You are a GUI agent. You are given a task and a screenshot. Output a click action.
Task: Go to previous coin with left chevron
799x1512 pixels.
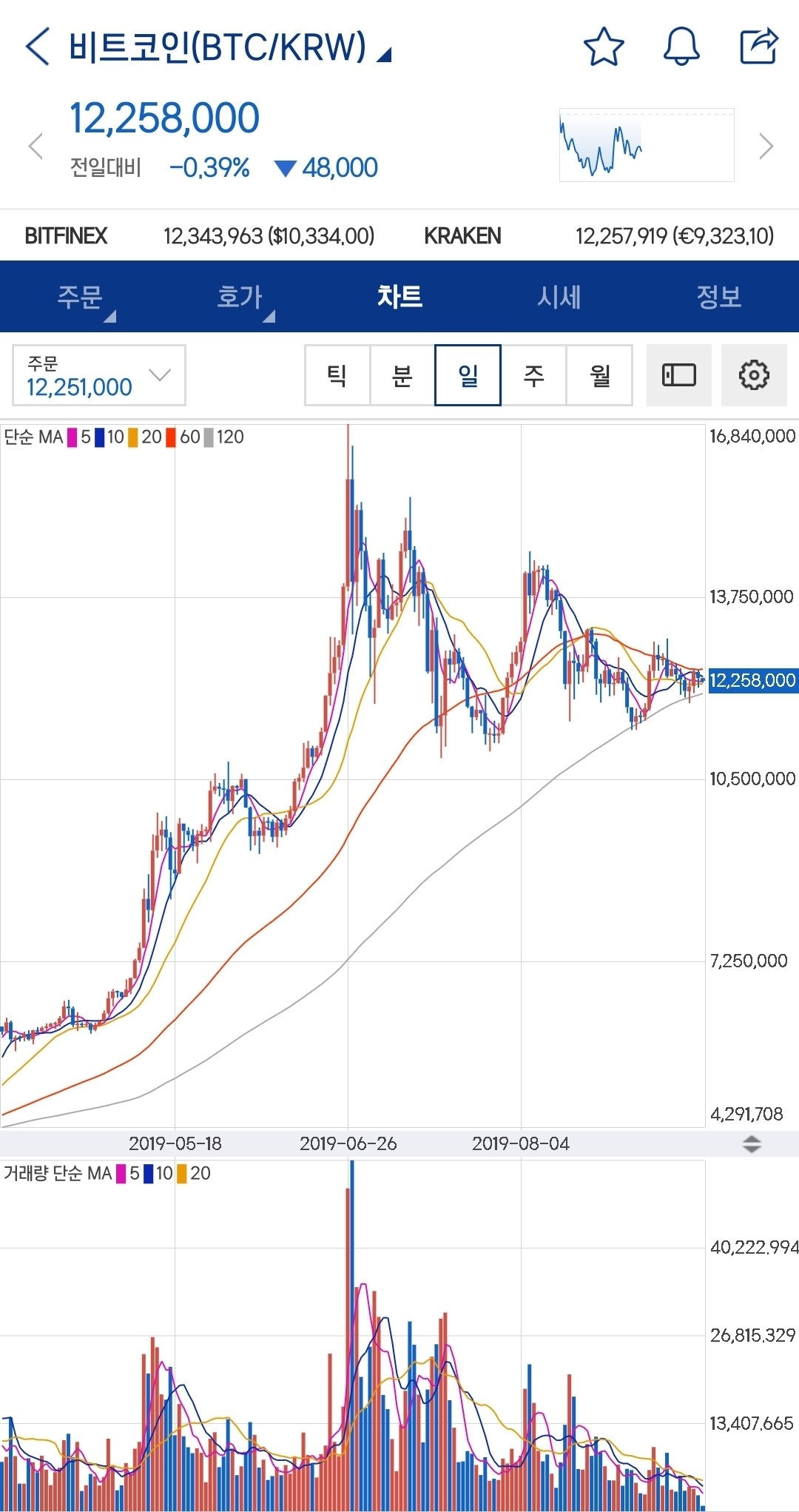35,146
